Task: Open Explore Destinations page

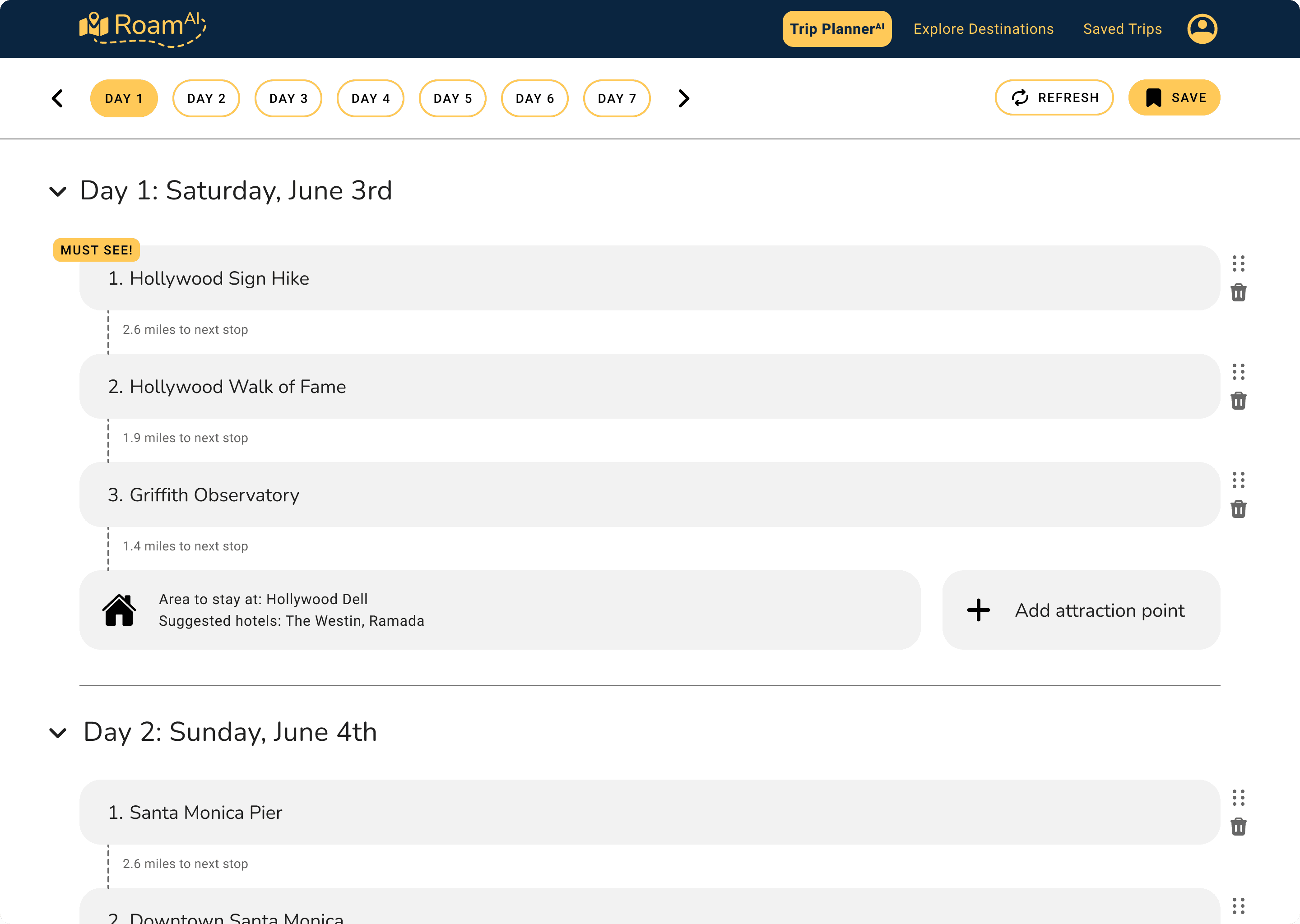Action: [983, 29]
